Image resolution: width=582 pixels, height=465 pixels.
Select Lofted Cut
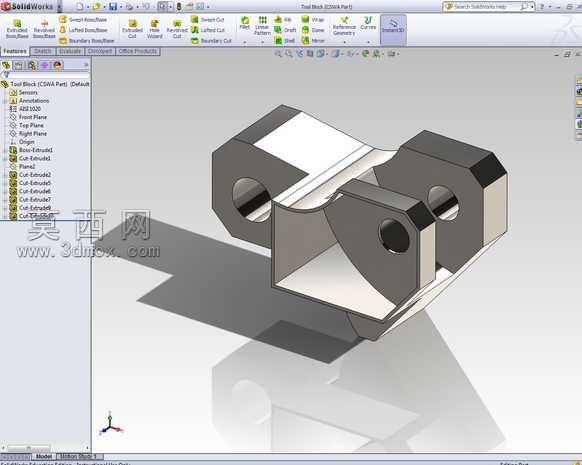pos(208,30)
